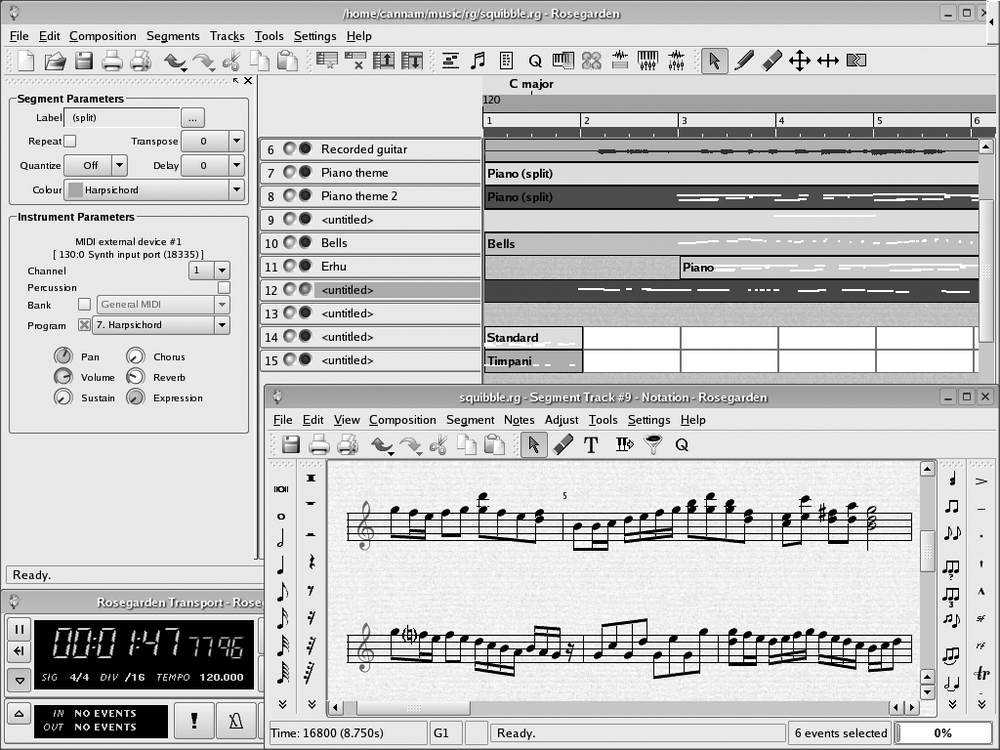
Task: Click the metronome button in Transport
Action: 236,719
